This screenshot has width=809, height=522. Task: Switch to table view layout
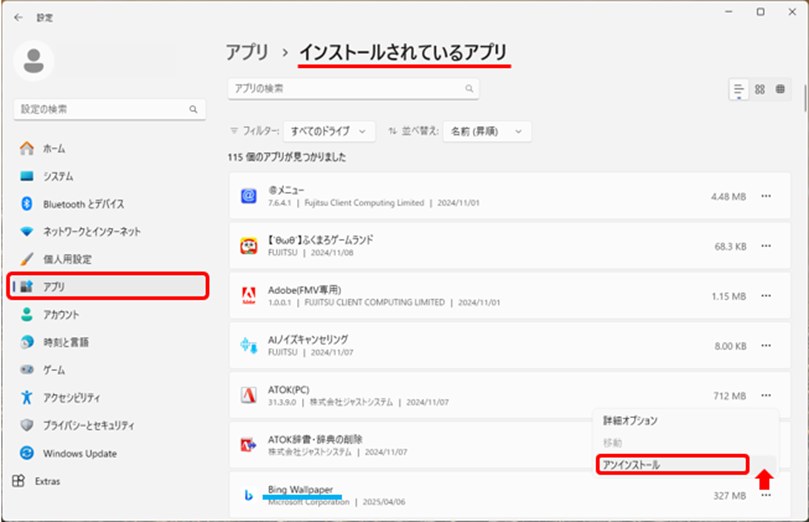(x=781, y=89)
